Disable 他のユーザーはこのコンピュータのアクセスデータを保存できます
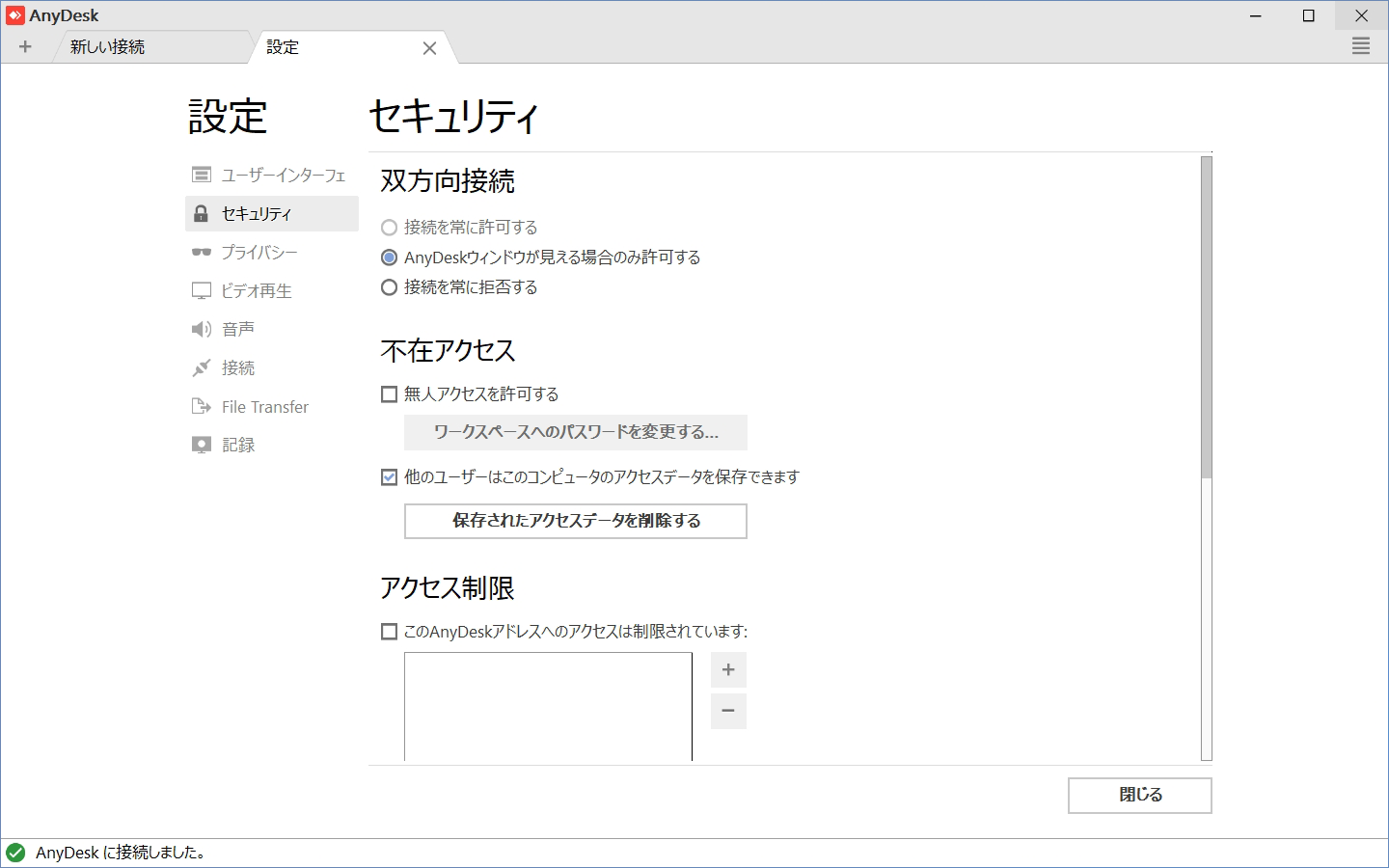The width and height of the screenshot is (1389, 868). click(390, 475)
